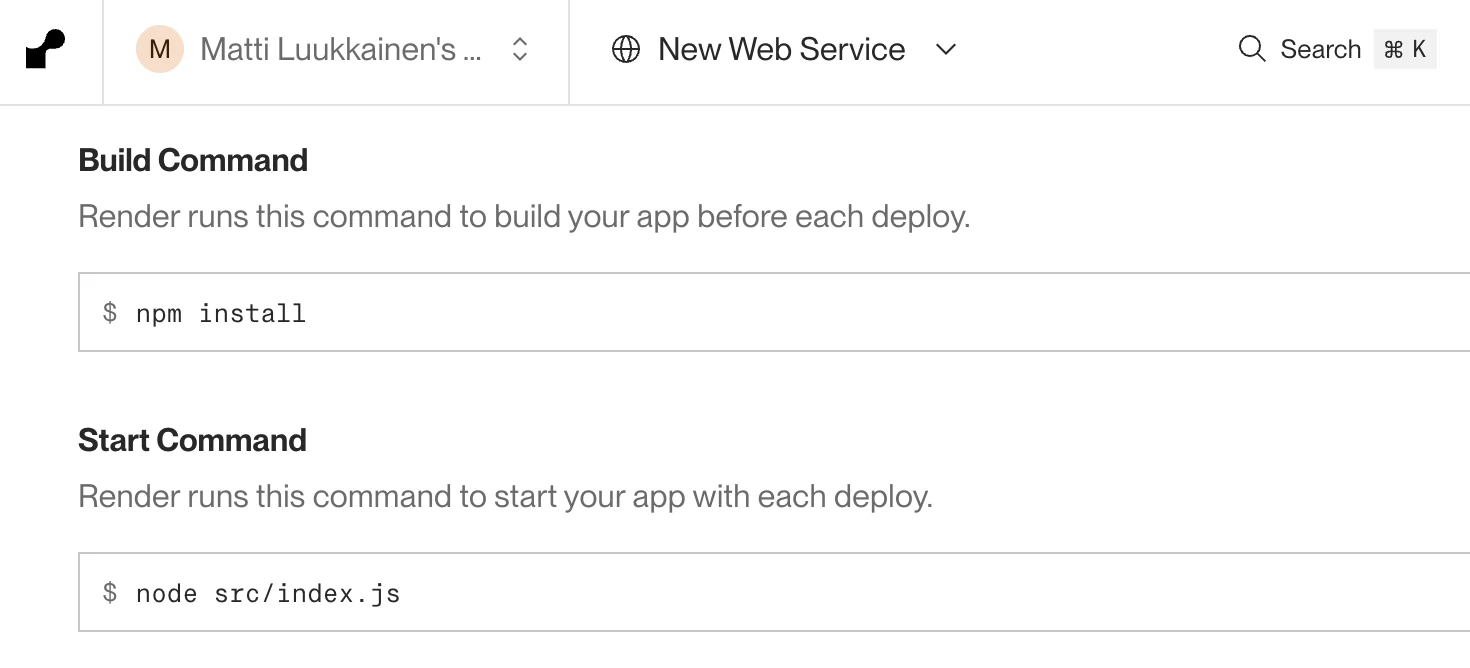Focus the Start Command field with node src/index.js
Screen dimensions: 1470x668
pyautogui.click(x=774, y=592)
